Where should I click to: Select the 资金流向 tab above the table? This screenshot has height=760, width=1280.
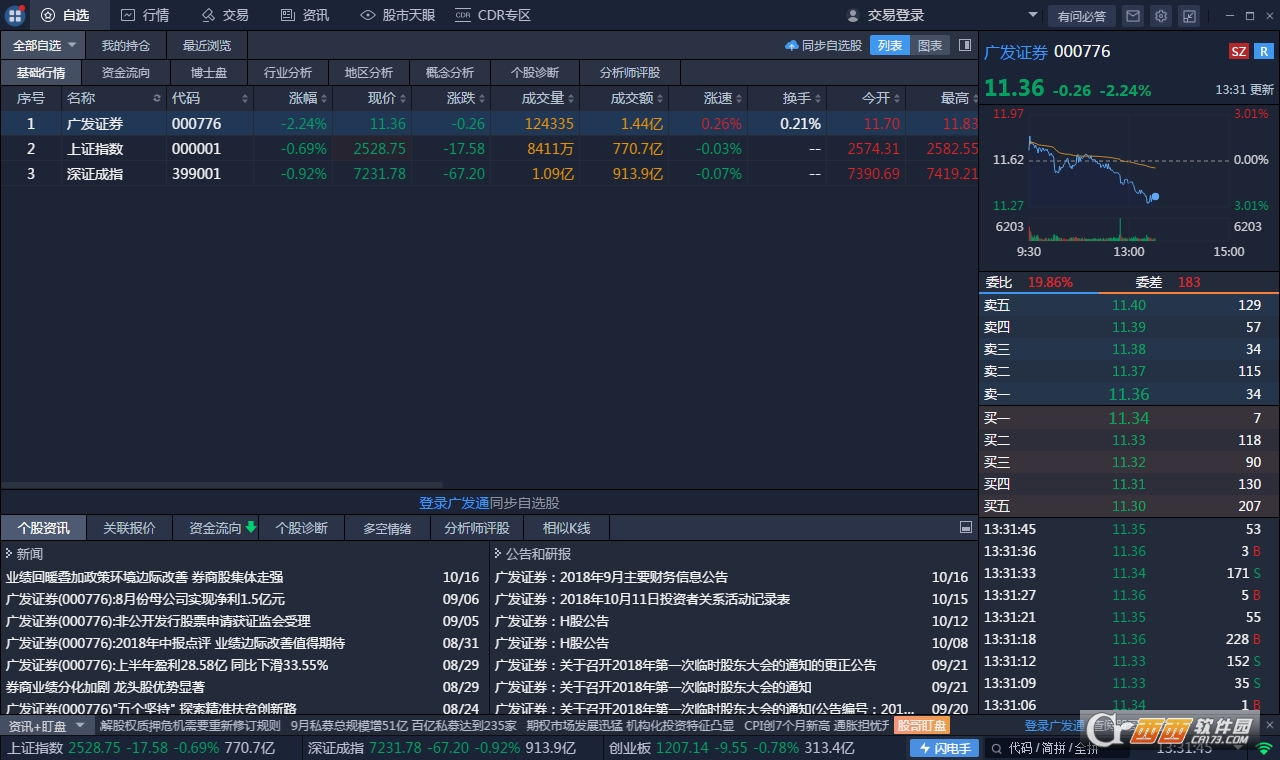(x=126, y=73)
